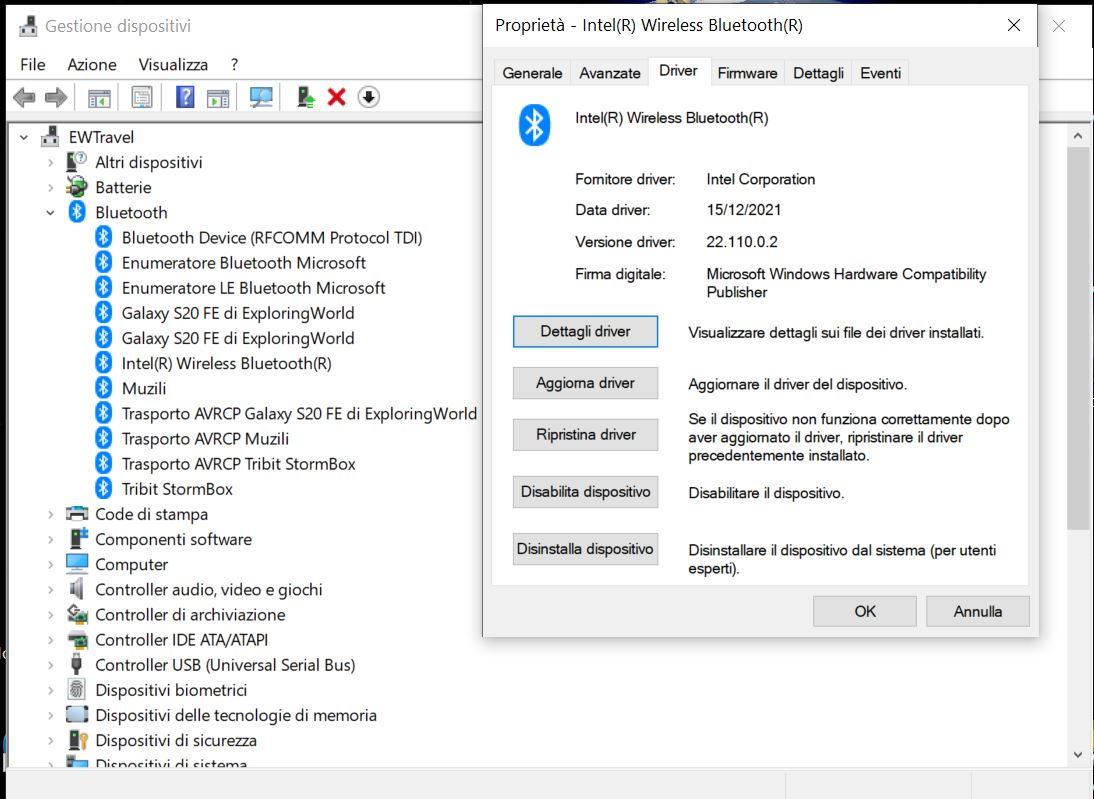Viewport: 1094px width, 799px height.
Task: Expand the Componenti software category
Action: (50, 539)
